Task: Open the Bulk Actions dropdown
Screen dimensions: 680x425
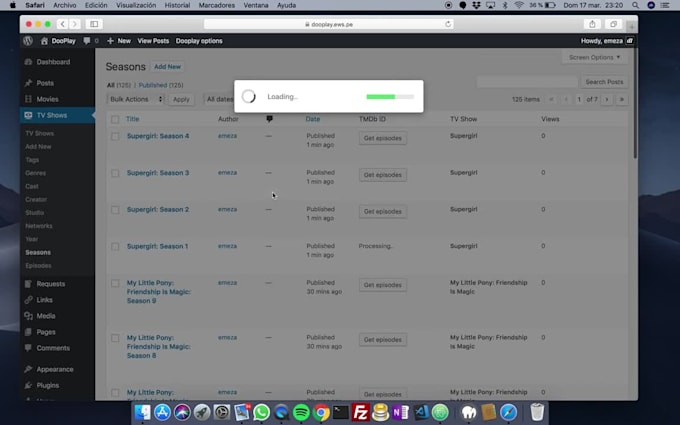Action: click(136, 99)
